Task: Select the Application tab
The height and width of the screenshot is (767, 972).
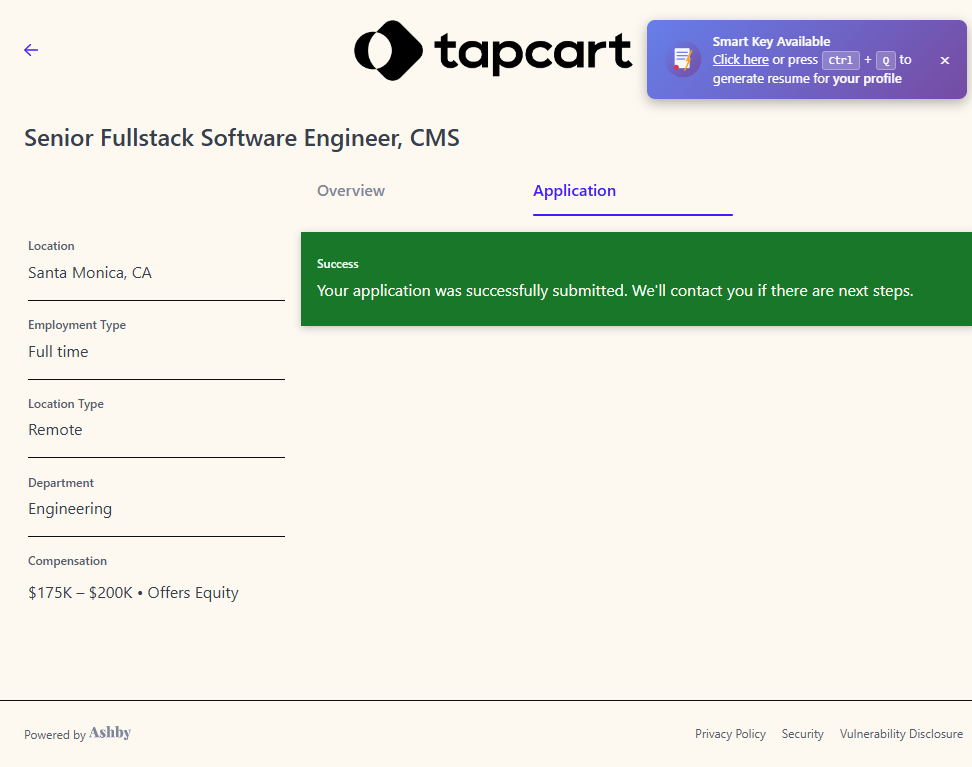Action: coord(574,191)
